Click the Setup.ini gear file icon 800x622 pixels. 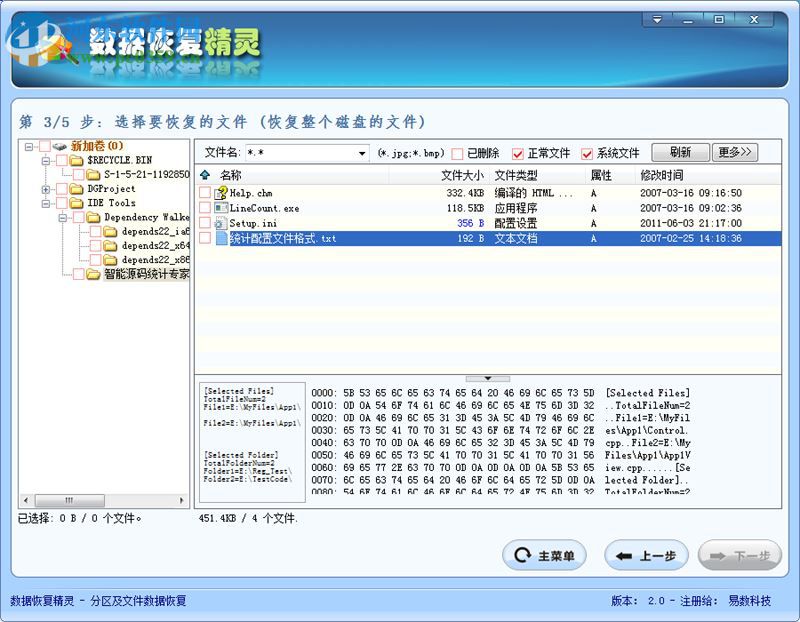tap(221, 223)
